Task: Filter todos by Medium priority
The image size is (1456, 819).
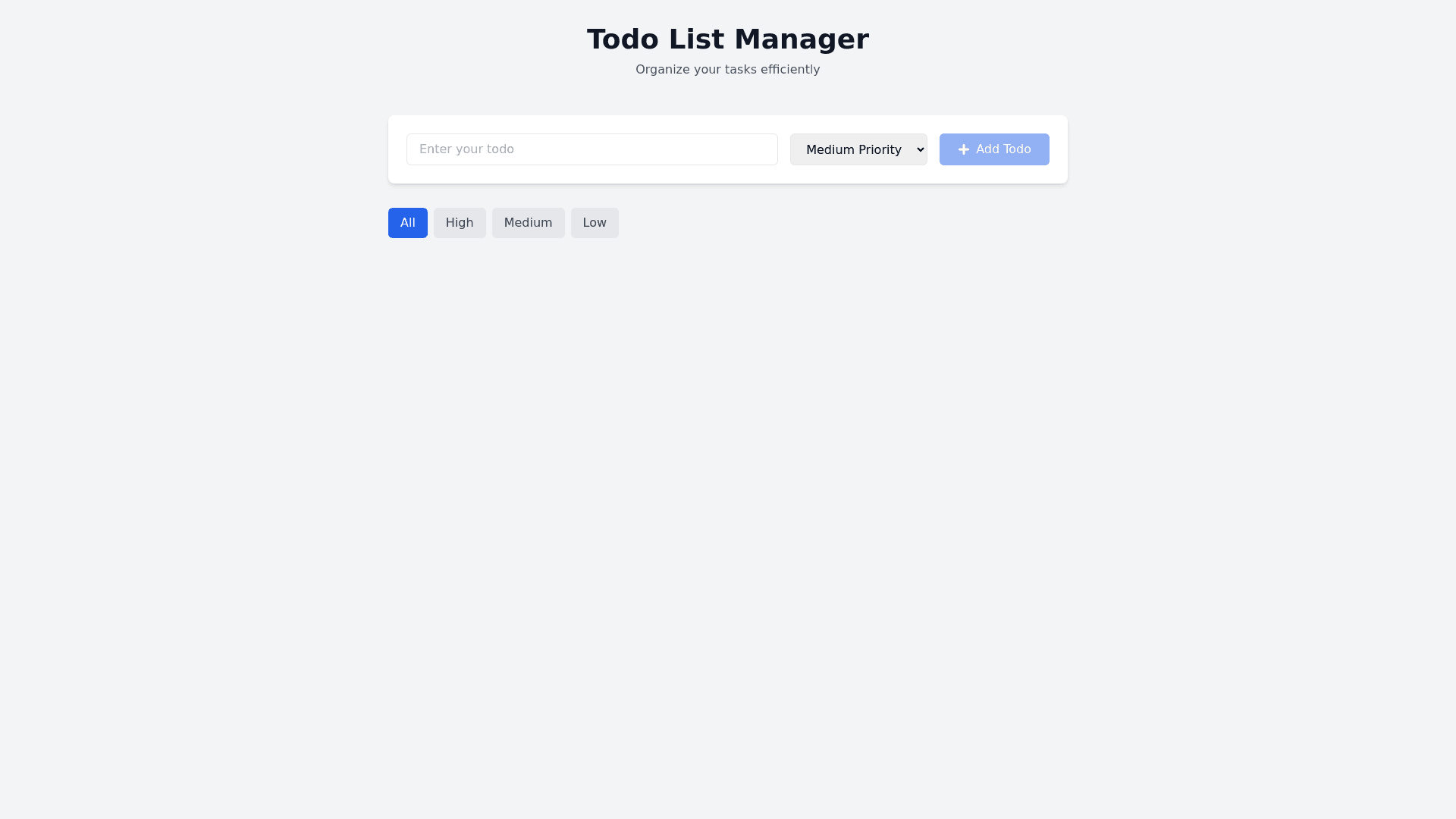Action: point(528,223)
